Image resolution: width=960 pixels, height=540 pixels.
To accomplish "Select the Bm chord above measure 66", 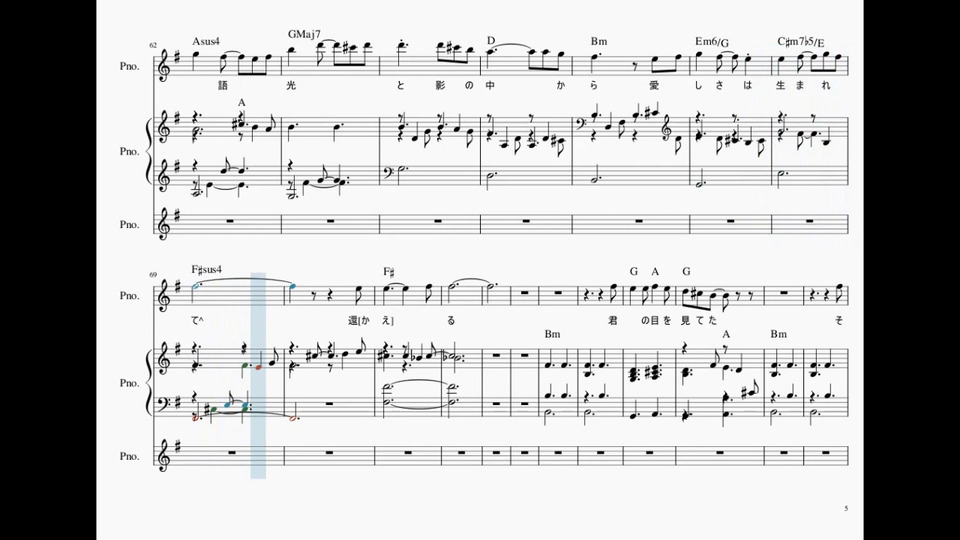I will [x=599, y=42].
